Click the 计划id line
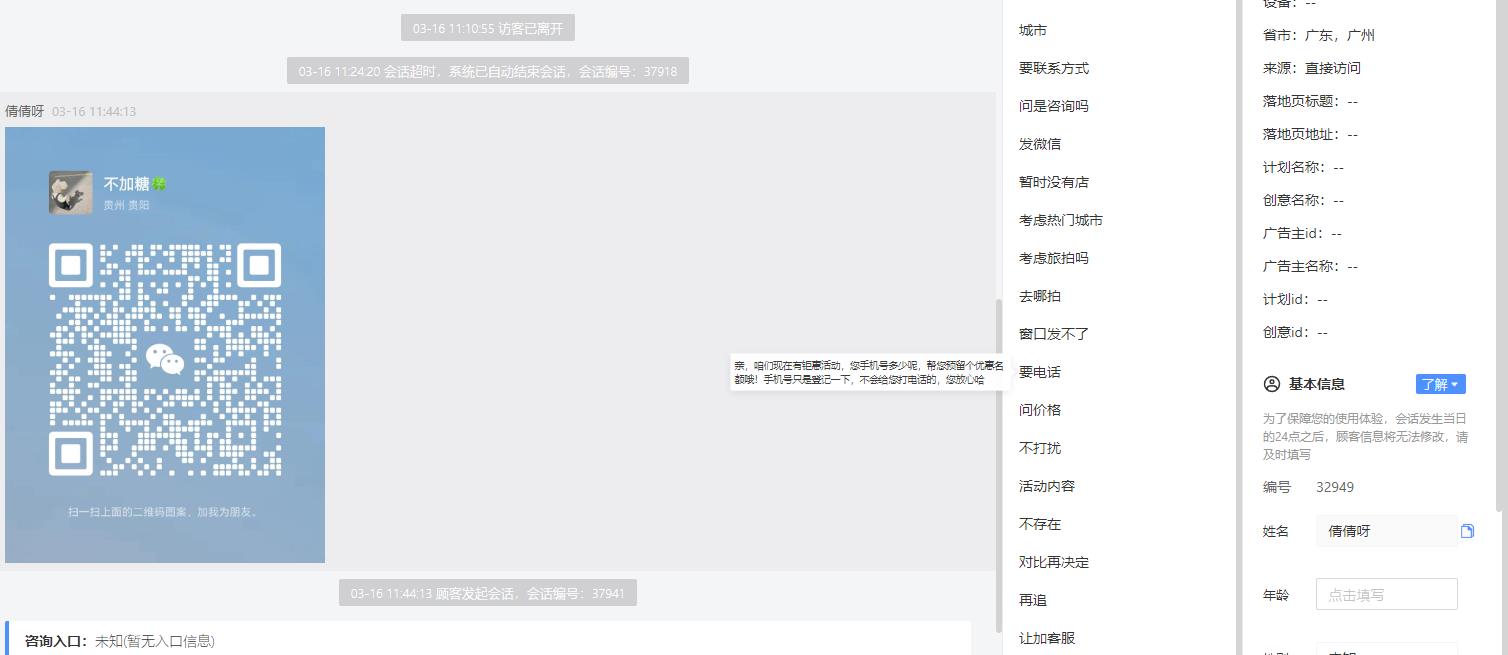The image size is (1508, 655). 1295,299
